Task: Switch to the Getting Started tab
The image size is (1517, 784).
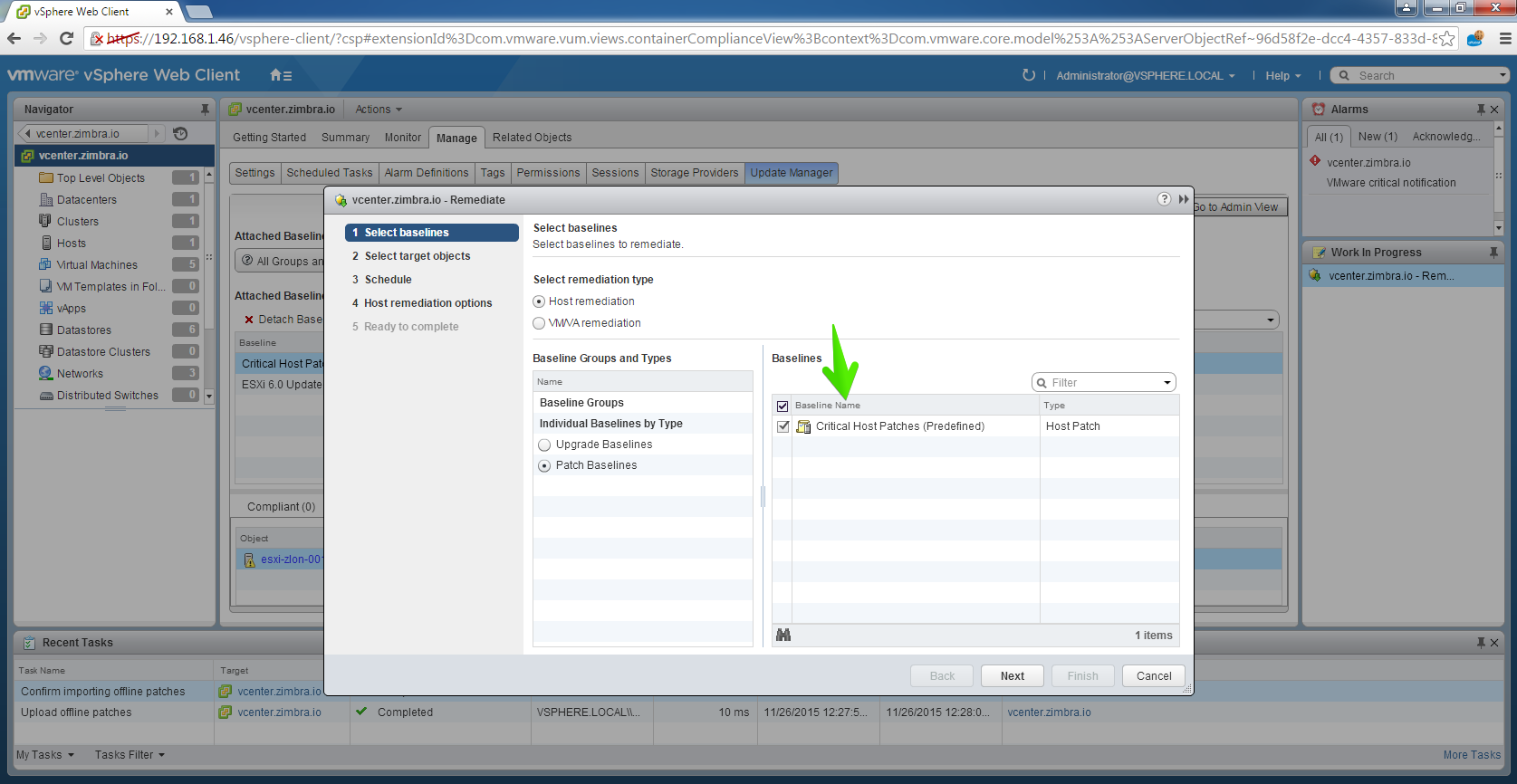Action: [269, 138]
